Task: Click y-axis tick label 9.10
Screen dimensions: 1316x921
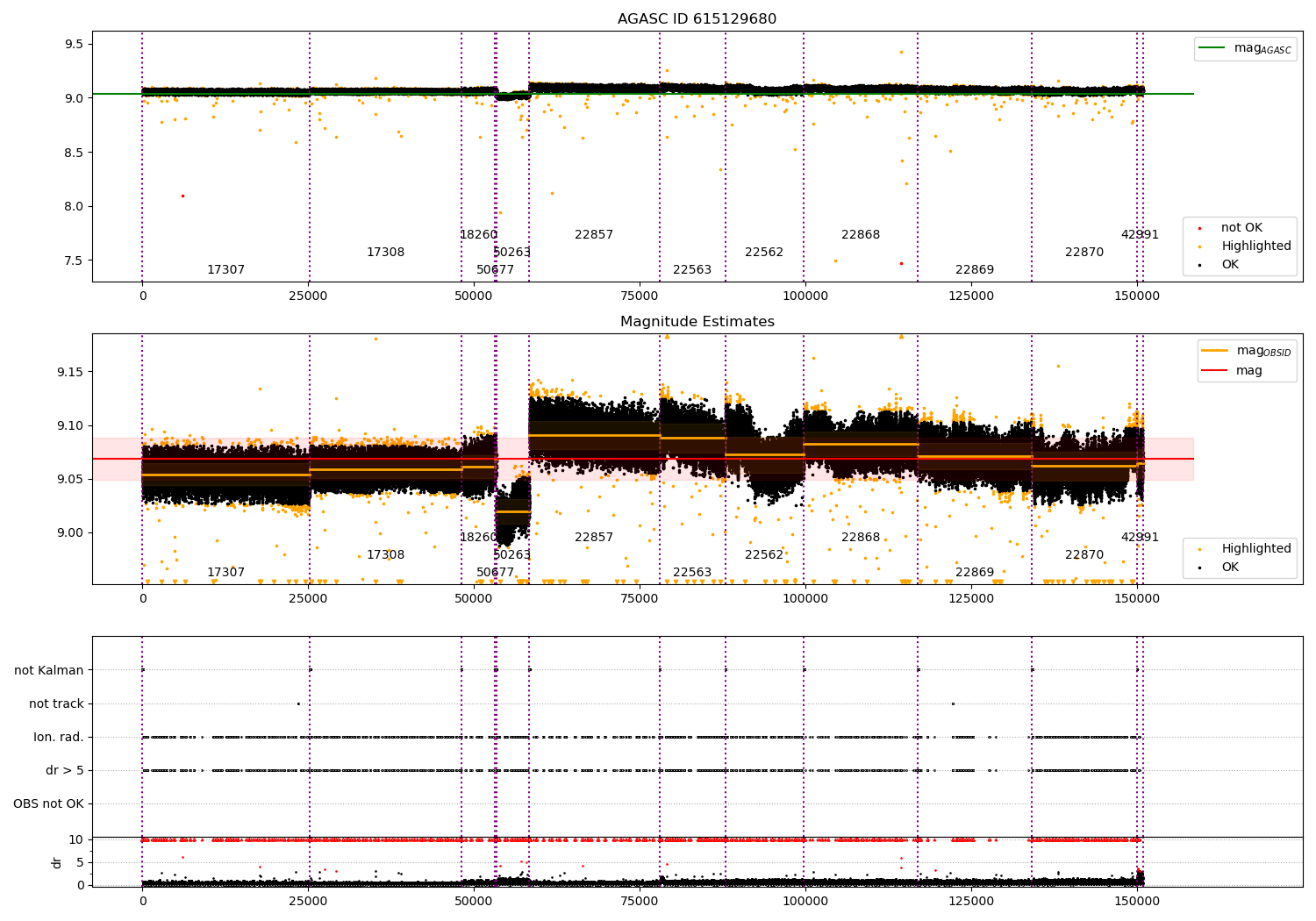Action: 71,426
